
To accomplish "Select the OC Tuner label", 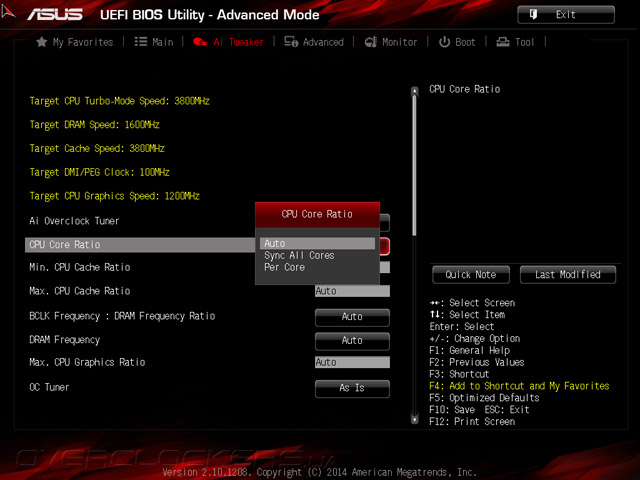I will click(49, 387).
